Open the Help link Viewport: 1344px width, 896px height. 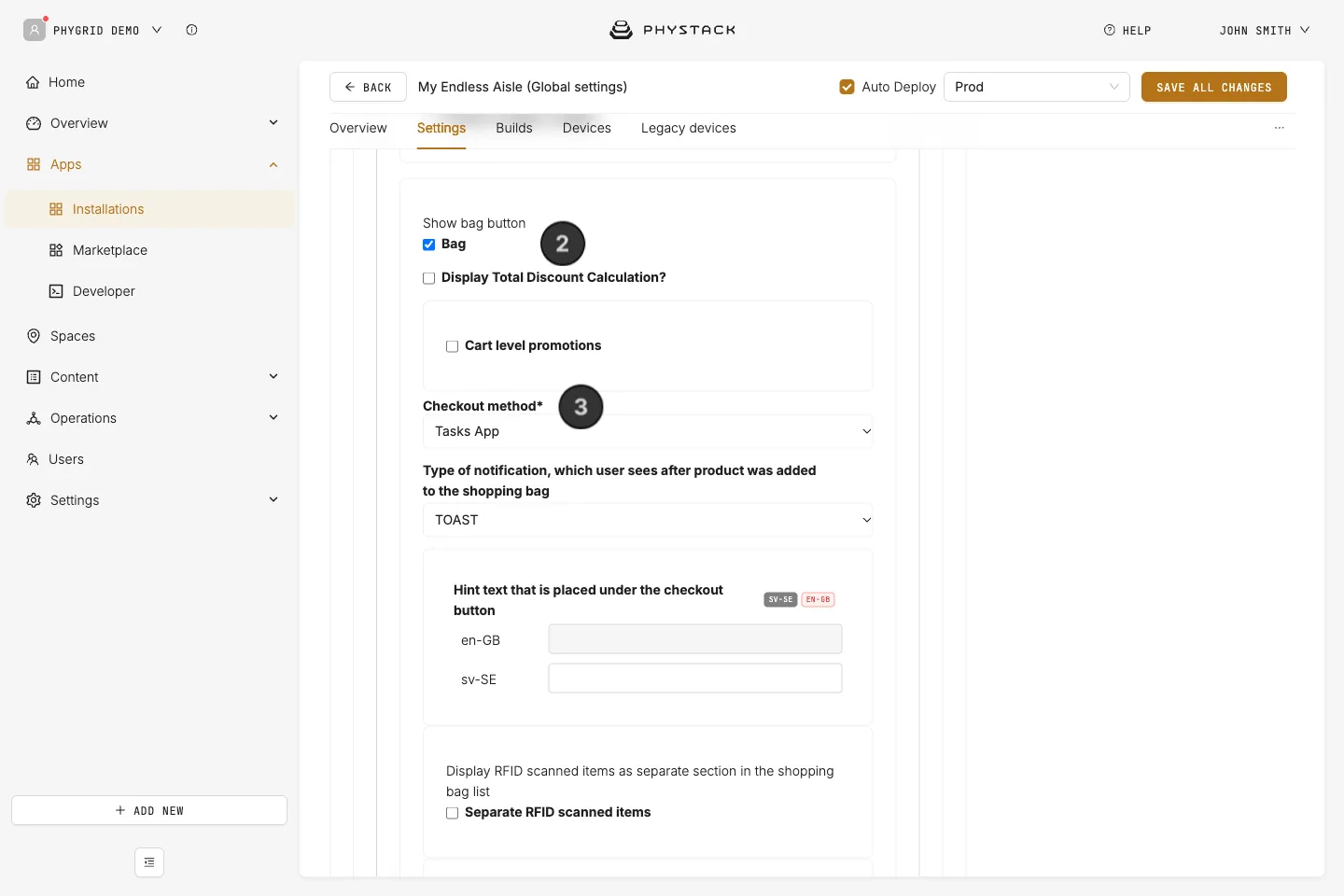pyautogui.click(x=1127, y=30)
